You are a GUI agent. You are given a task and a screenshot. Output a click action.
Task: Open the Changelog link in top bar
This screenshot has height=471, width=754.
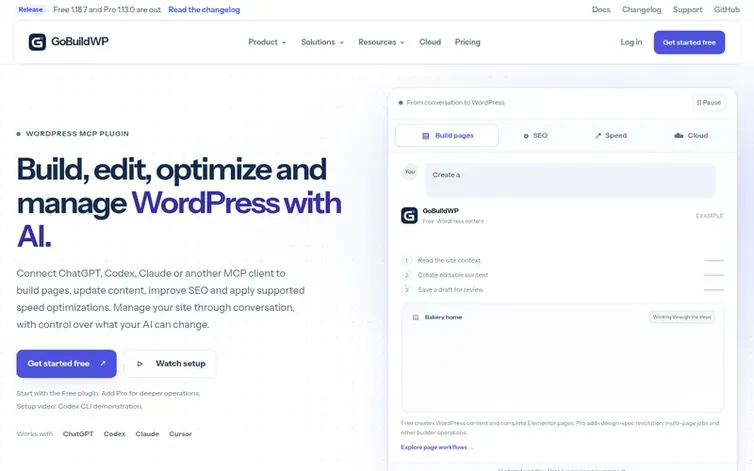(641, 10)
